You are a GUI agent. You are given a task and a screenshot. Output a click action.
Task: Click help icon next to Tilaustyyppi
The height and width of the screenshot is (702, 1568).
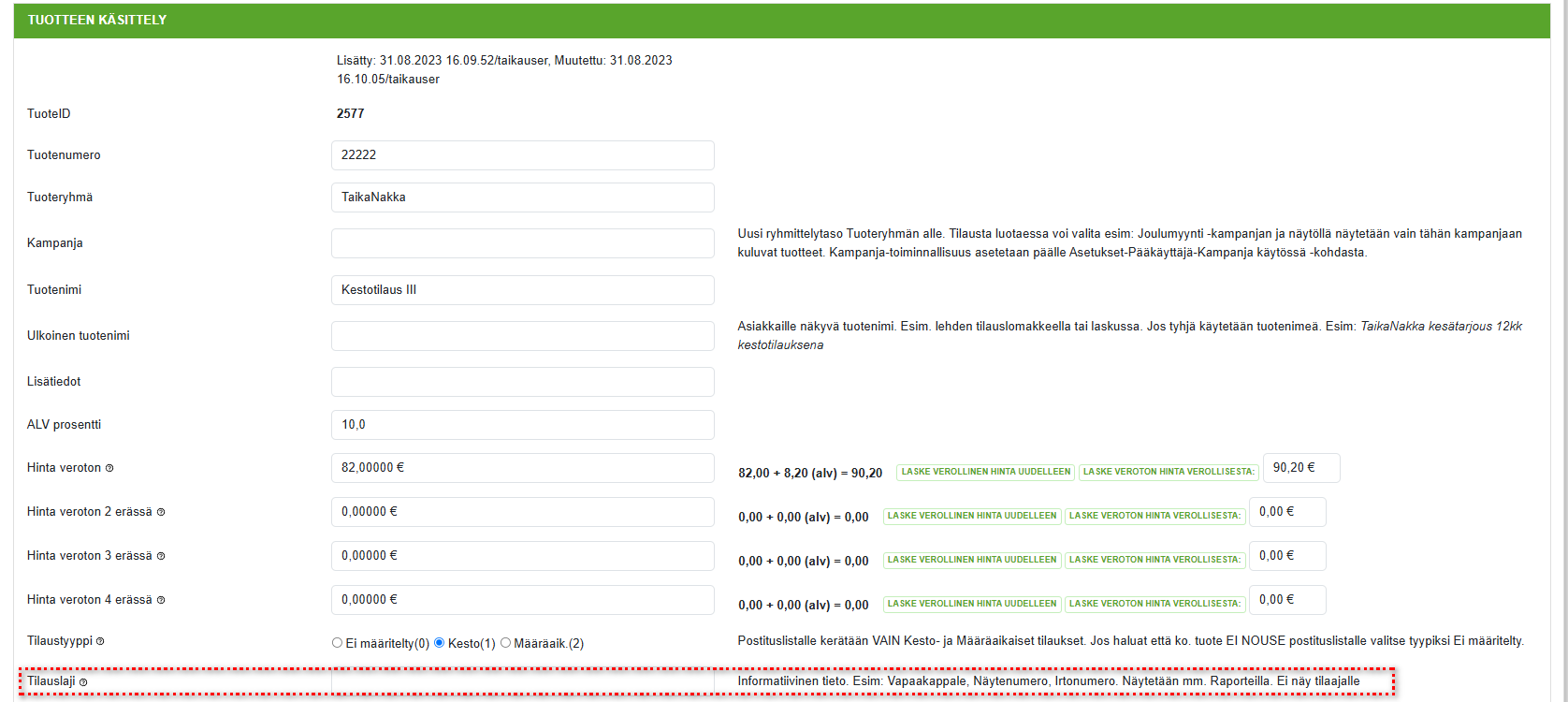pos(100,641)
